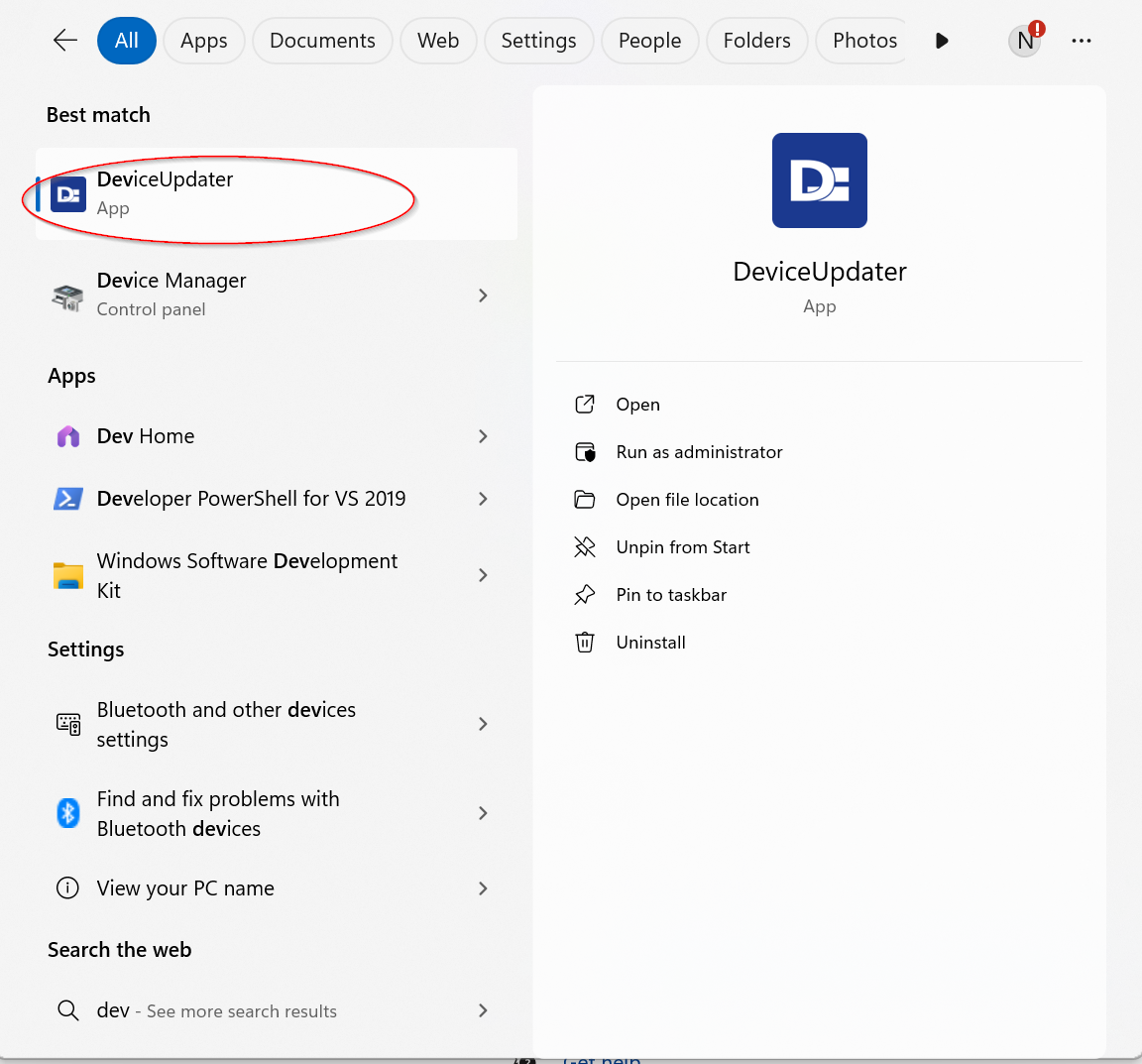Viewport: 1142px width, 1064px height.
Task: Select the Open file location option
Action: (x=686, y=499)
